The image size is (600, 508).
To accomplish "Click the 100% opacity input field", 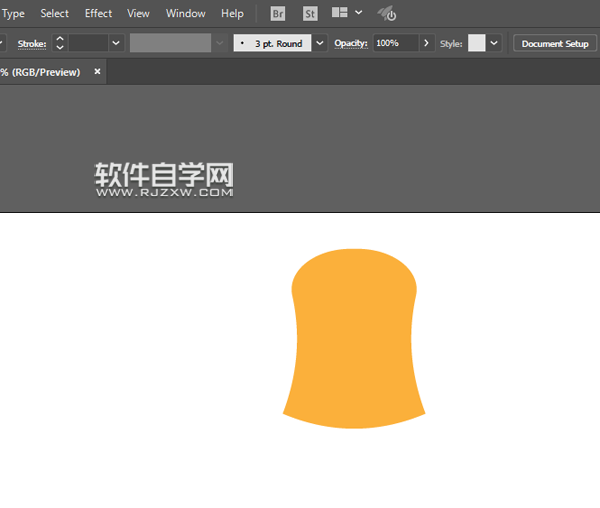I will (x=396, y=44).
